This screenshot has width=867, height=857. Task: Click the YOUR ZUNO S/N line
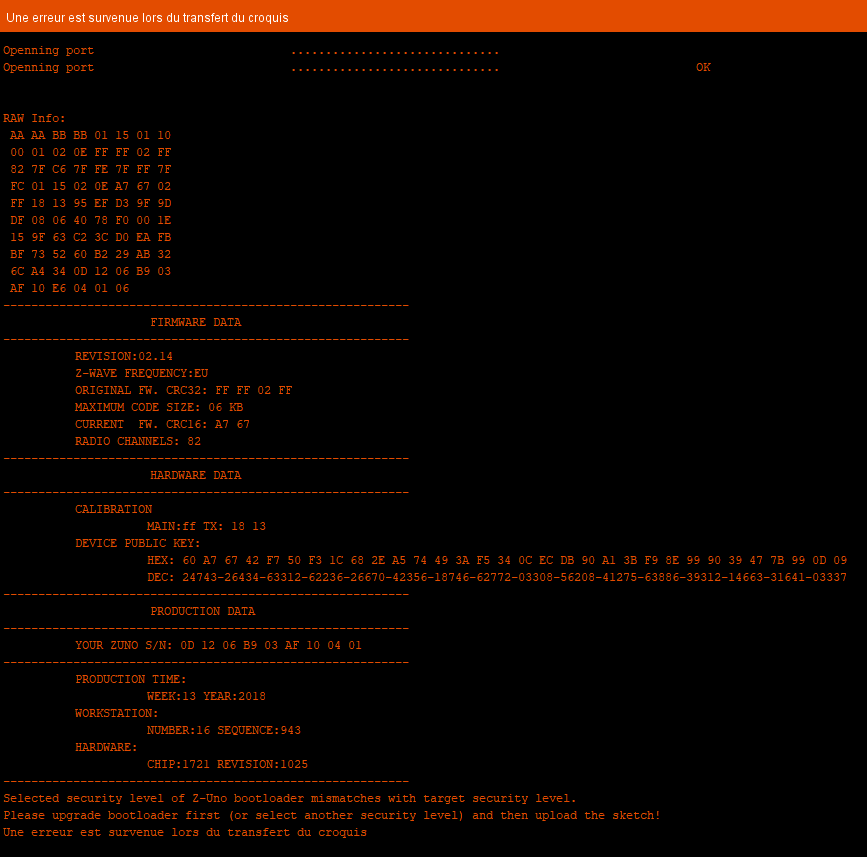tap(218, 646)
